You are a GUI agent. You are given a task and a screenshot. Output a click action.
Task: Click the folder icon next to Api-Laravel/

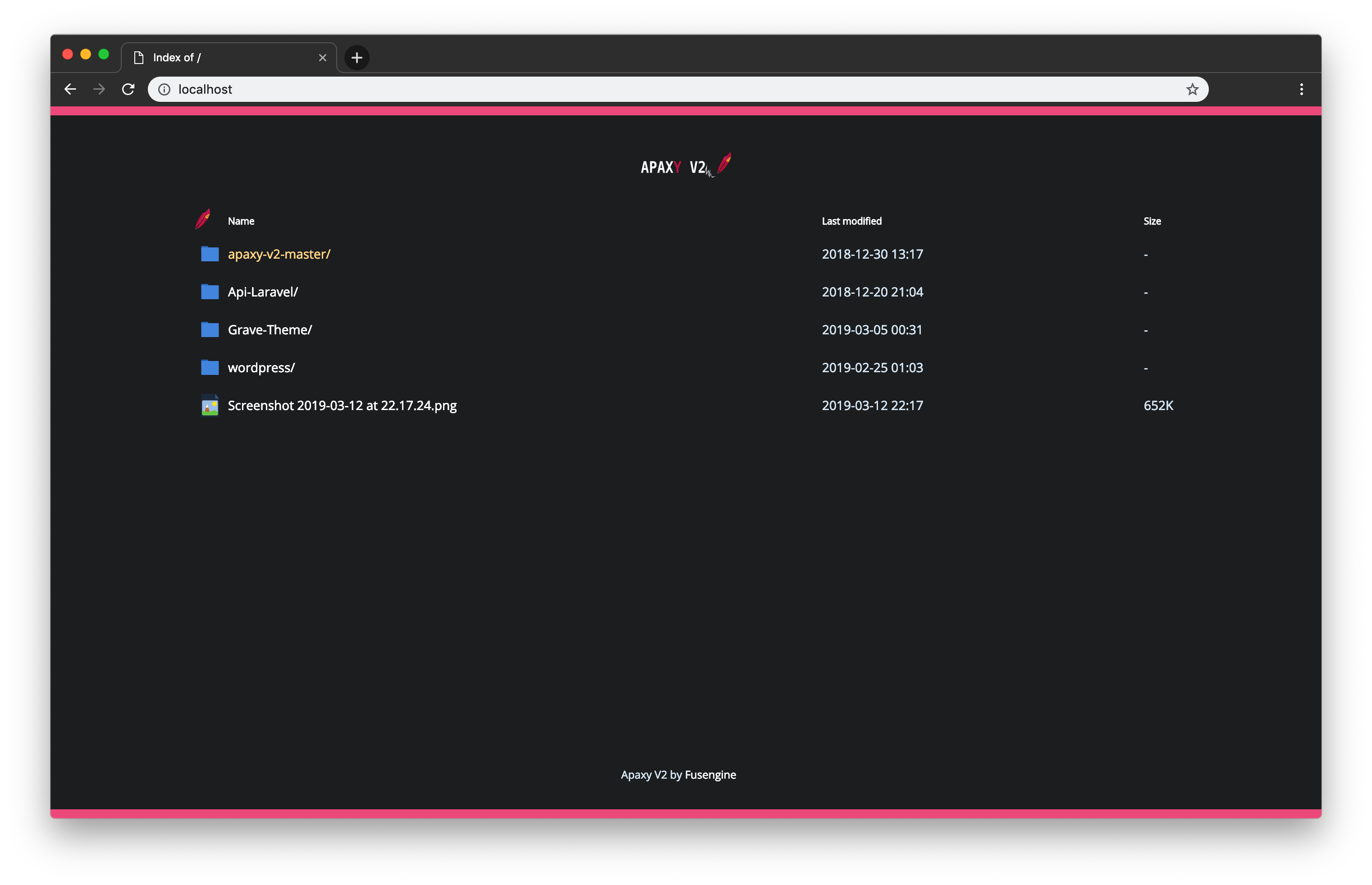coord(210,292)
